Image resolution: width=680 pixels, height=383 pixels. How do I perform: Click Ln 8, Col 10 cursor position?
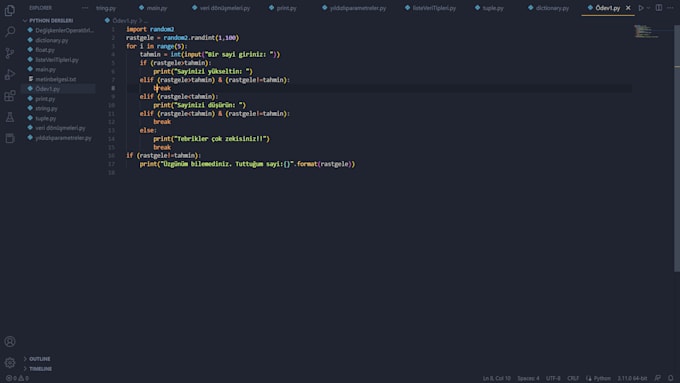[x=497, y=378]
